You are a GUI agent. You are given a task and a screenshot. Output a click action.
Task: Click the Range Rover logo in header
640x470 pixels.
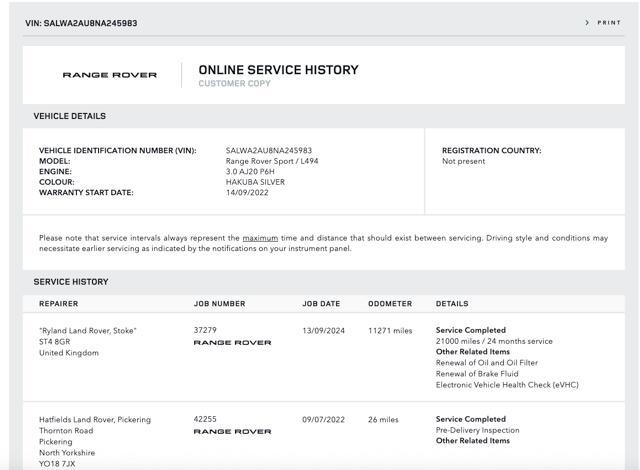pyautogui.click(x=110, y=75)
